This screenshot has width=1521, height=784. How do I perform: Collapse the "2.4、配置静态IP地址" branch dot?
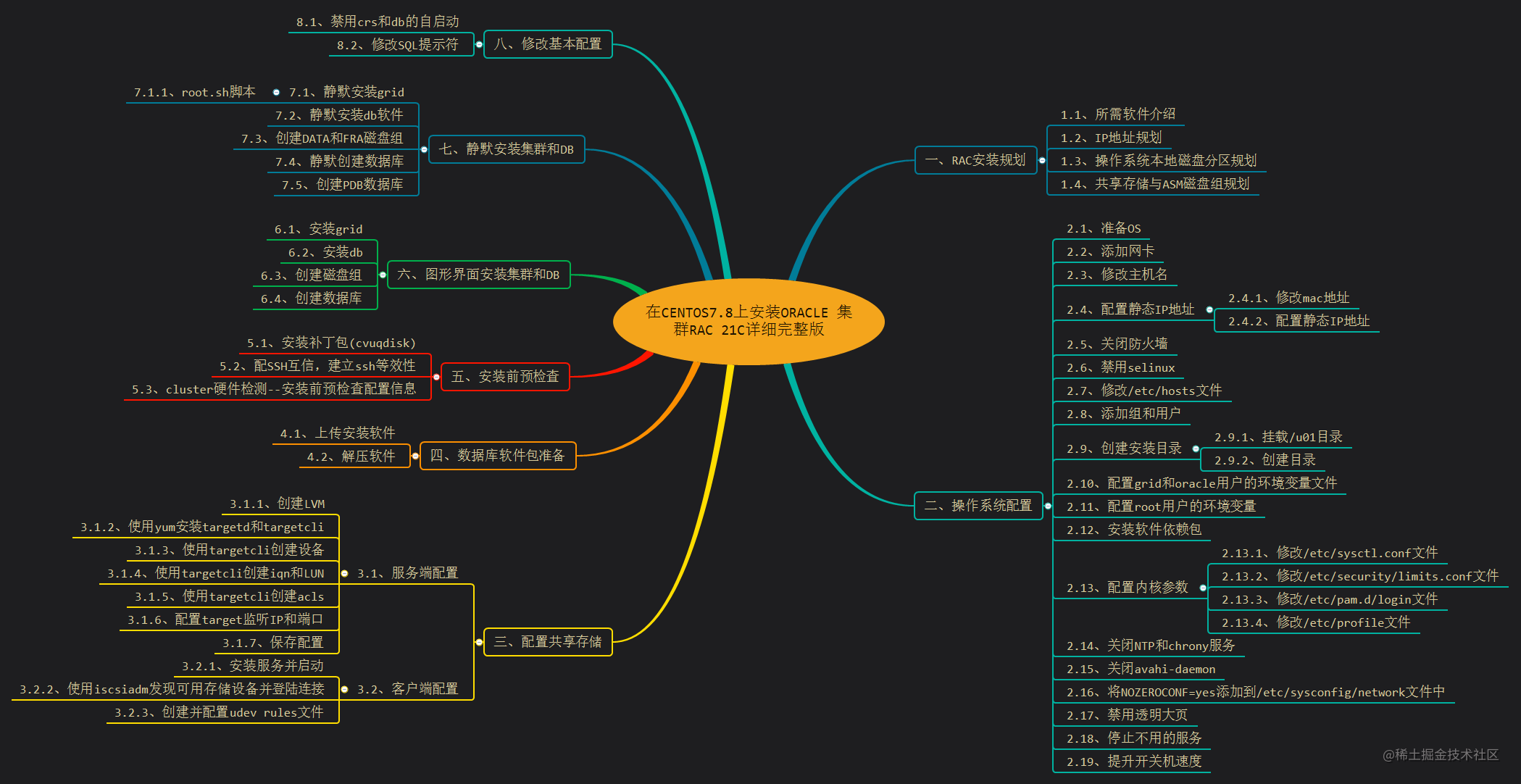click(1209, 309)
